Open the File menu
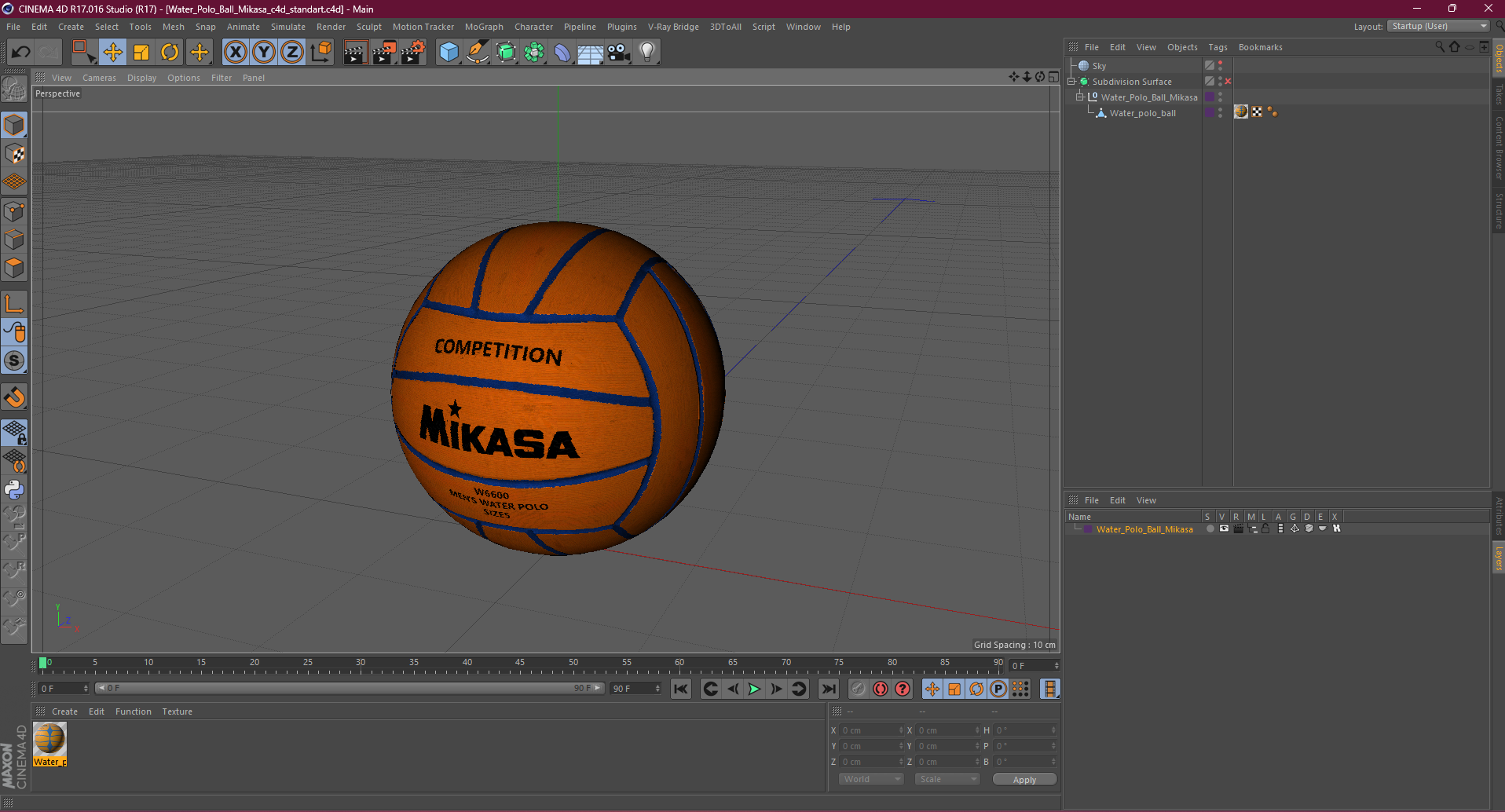Image resolution: width=1505 pixels, height=812 pixels. [x=13, y=27]
